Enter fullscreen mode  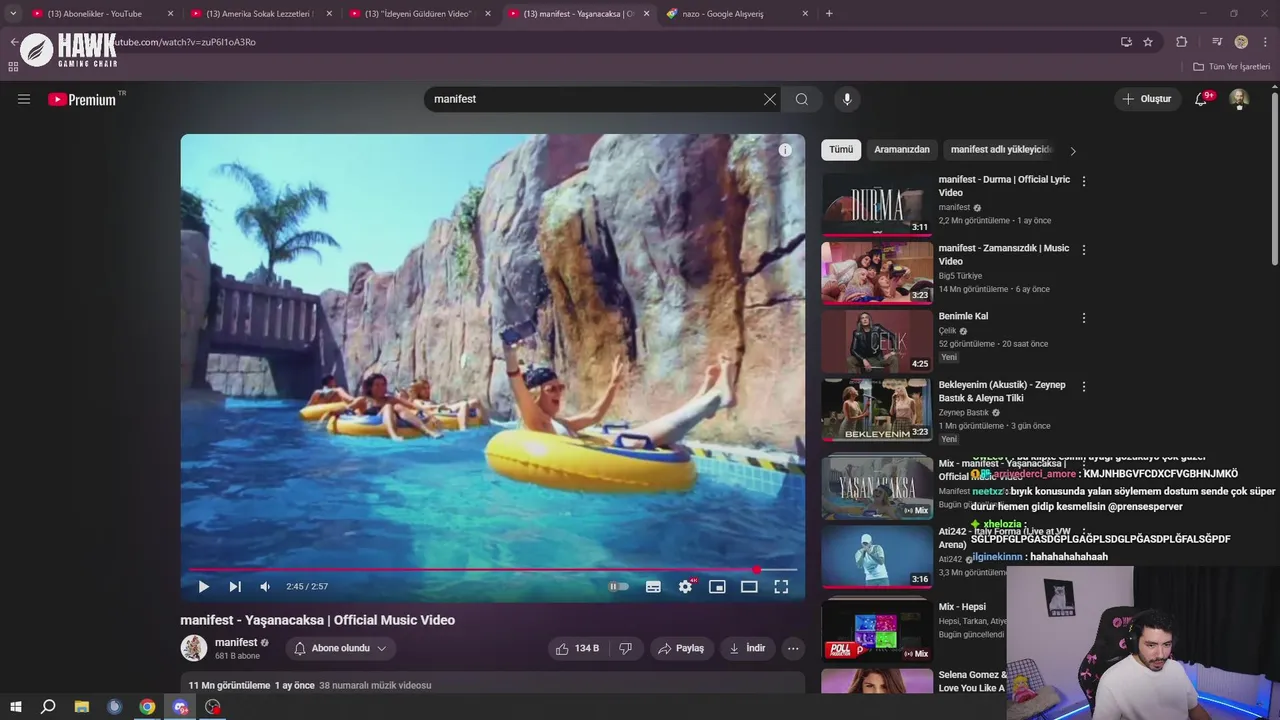(781, 587)
